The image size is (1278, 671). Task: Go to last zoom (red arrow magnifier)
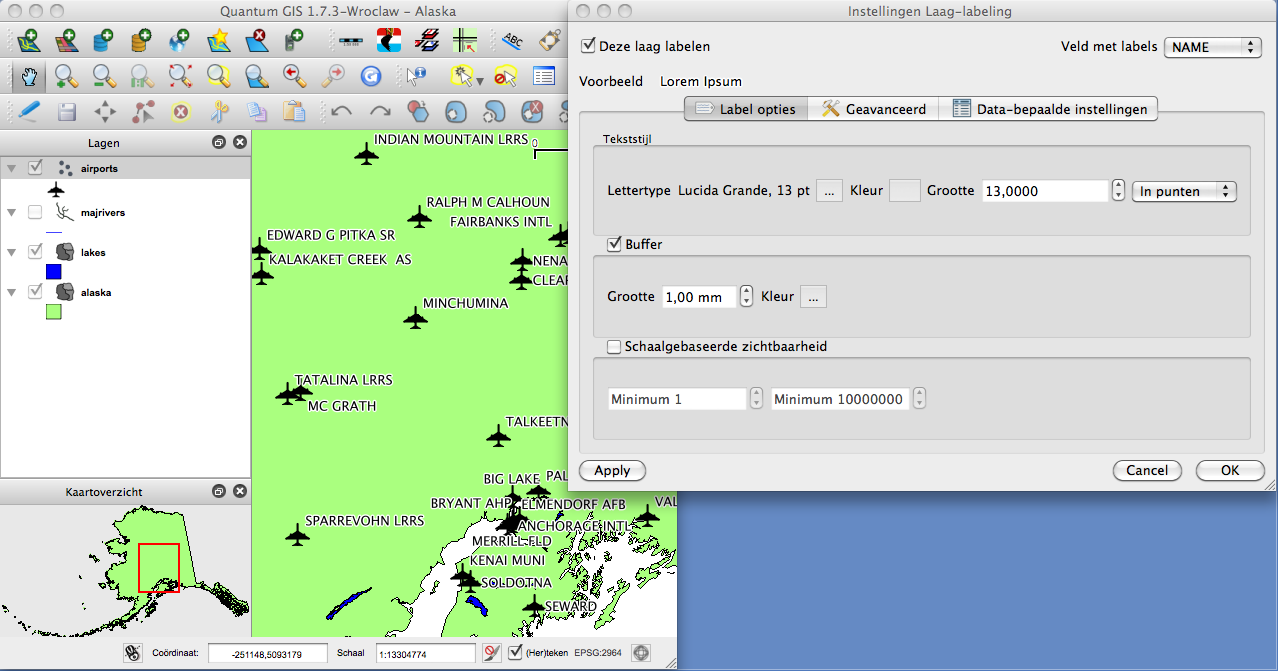click(294, 76)
